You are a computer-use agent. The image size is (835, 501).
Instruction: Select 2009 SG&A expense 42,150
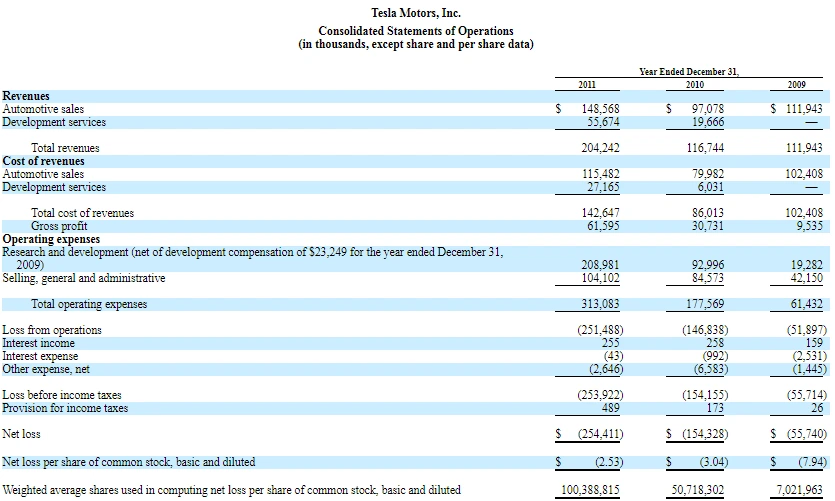pyautogui.click(x=807, y=278)
